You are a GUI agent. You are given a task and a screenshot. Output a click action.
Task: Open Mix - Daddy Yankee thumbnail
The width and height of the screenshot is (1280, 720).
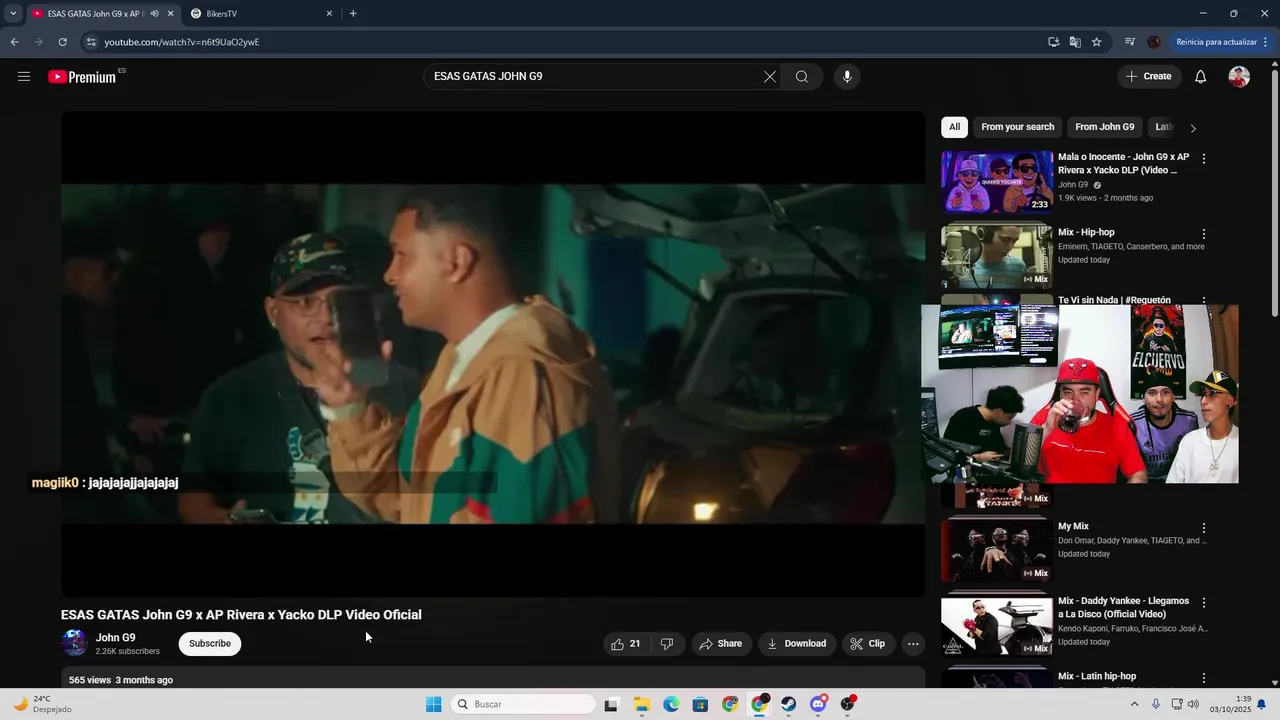[x=997, y=626]
